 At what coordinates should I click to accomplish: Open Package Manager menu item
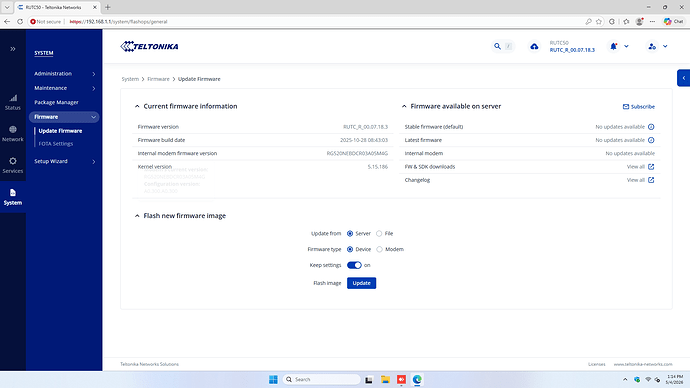(56, 102)
